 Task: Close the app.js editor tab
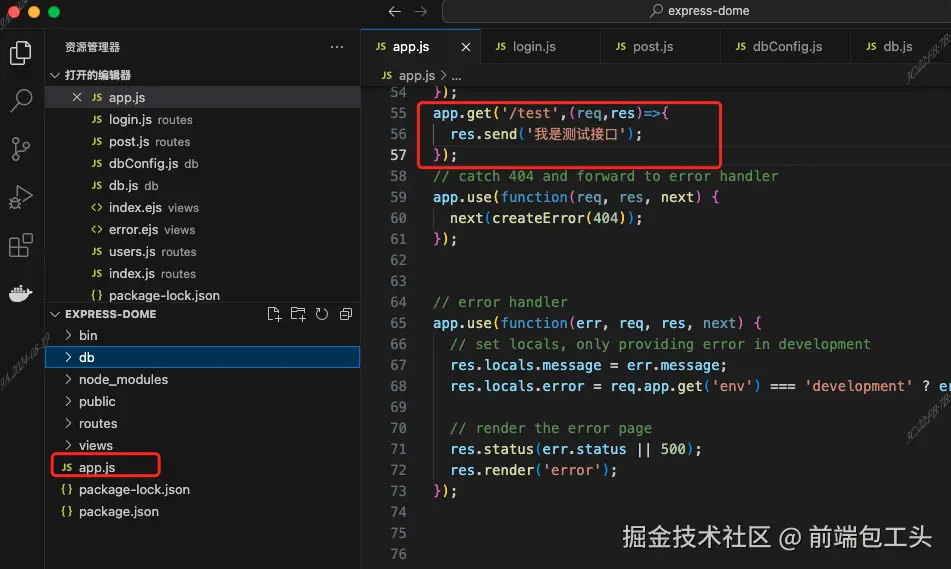click(x=466, y=47)
